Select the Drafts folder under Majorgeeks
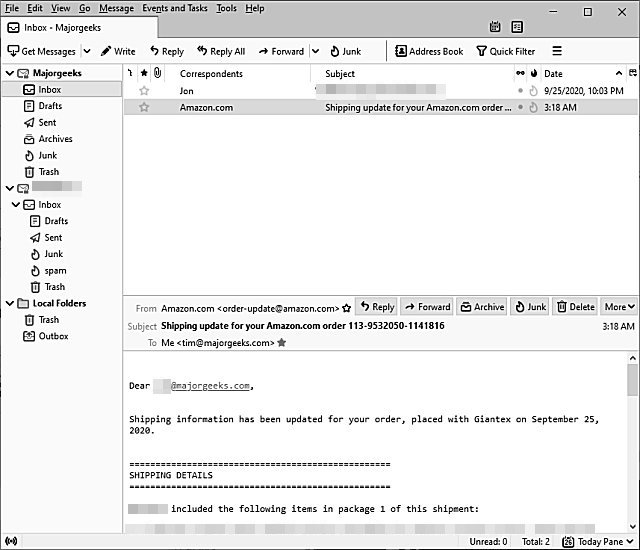 pos(49,106)
